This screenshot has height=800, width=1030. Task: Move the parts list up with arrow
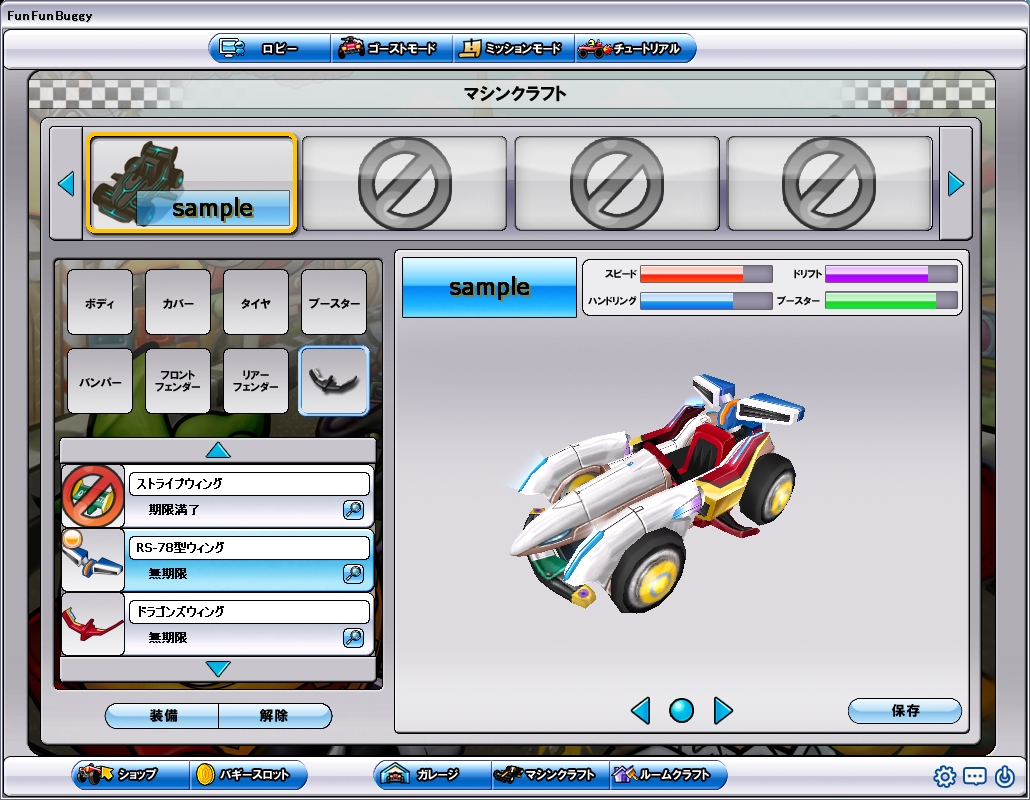click(218, 451)
